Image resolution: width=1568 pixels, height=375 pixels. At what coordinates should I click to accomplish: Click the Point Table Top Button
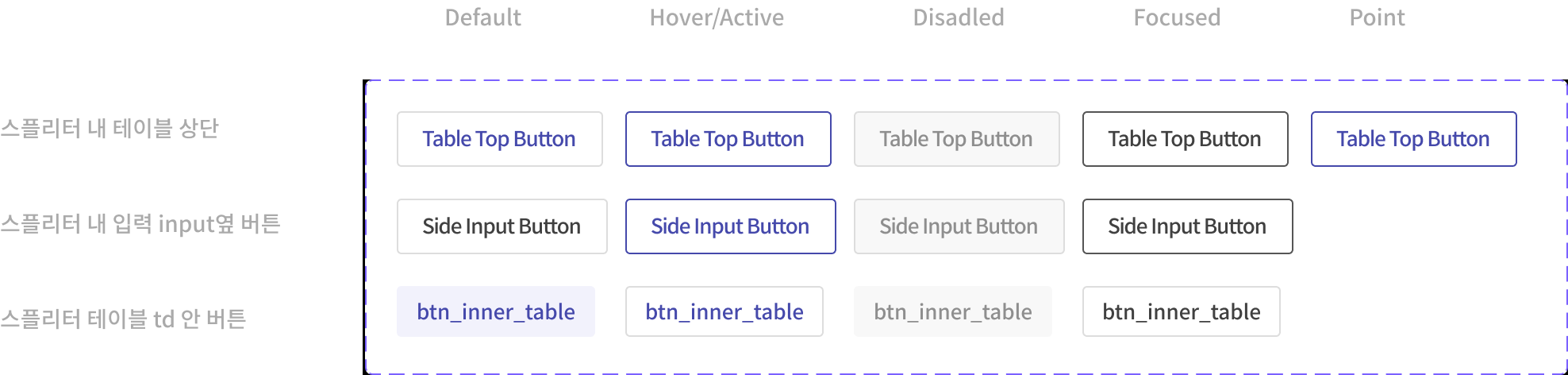(x=1414, y=139)
